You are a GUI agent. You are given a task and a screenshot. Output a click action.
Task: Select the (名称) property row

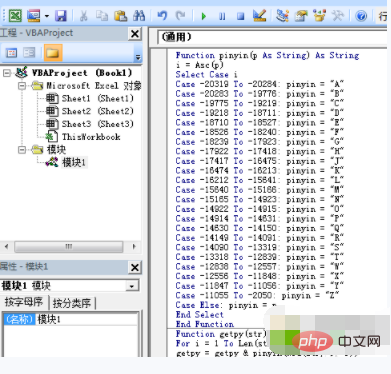tap(19, 319)
